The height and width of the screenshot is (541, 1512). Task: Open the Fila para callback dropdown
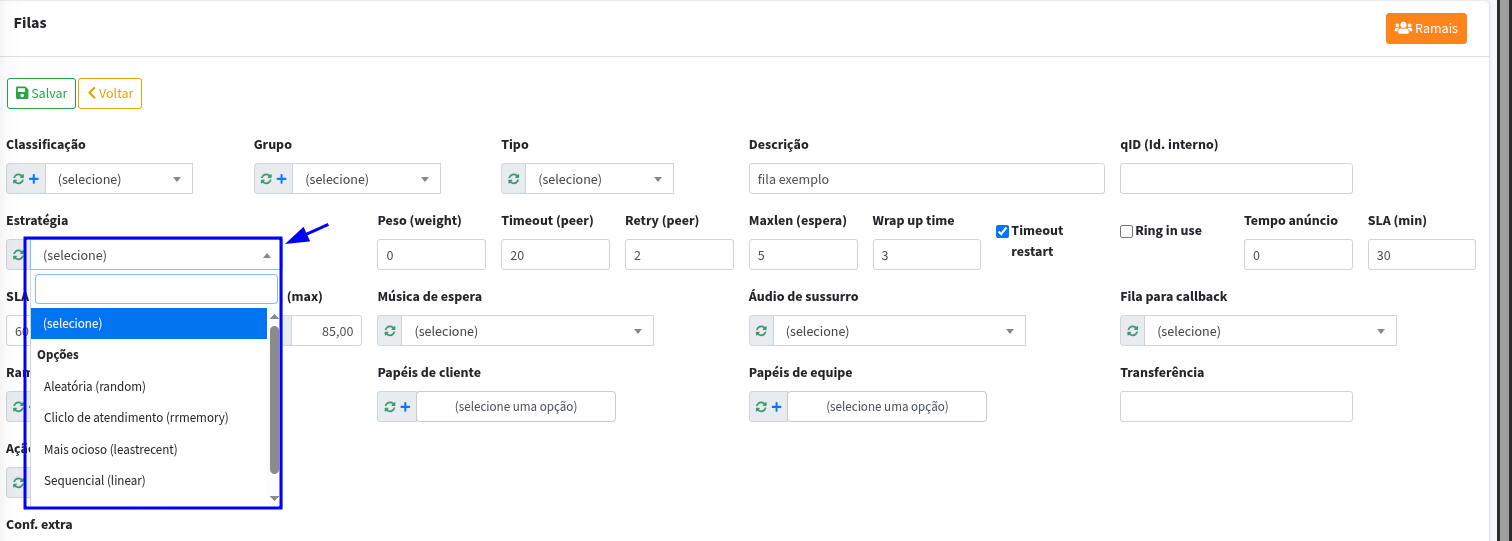click(x=1270, y=331)
